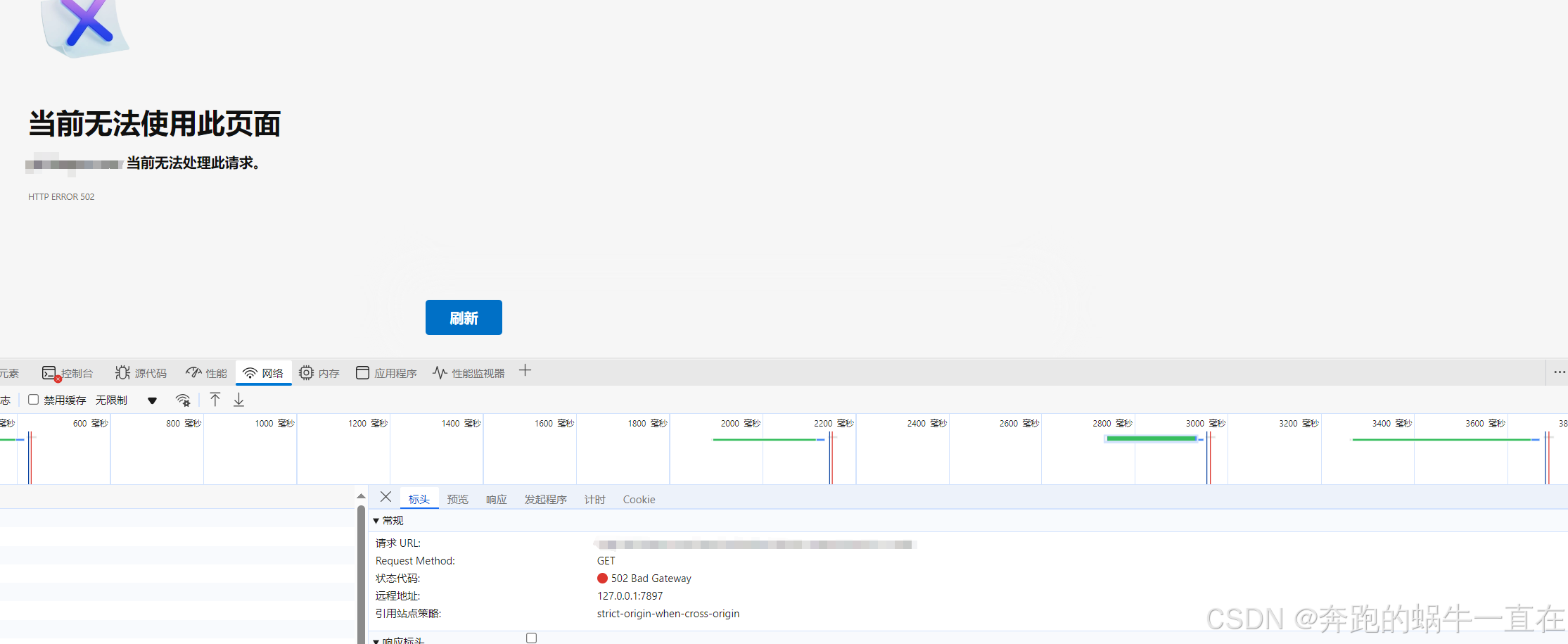
Task: Open more DevTools options with ⋯
Action: pos(1559,372)
